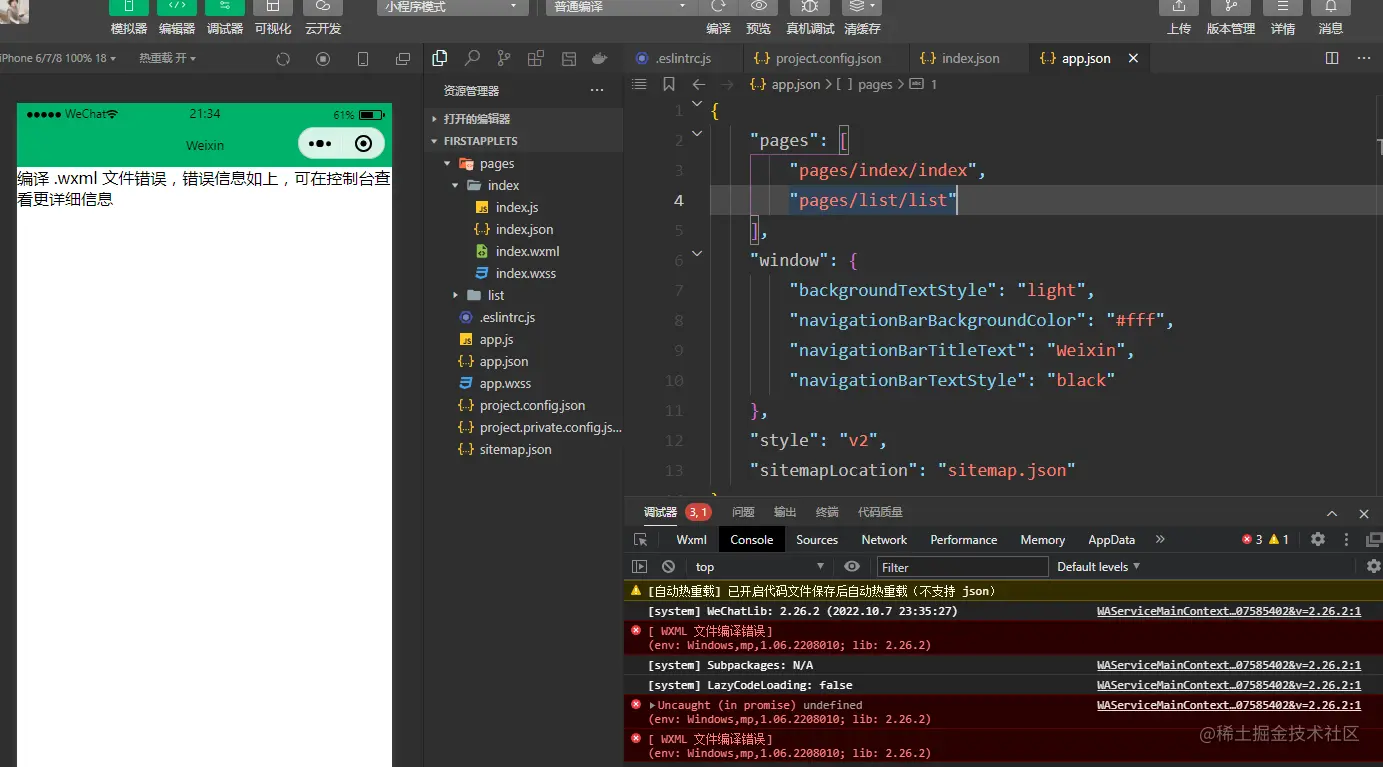1383x767 pixels.
Task: Open the Default levels dropdown
Action: (x=1098, y=567)
